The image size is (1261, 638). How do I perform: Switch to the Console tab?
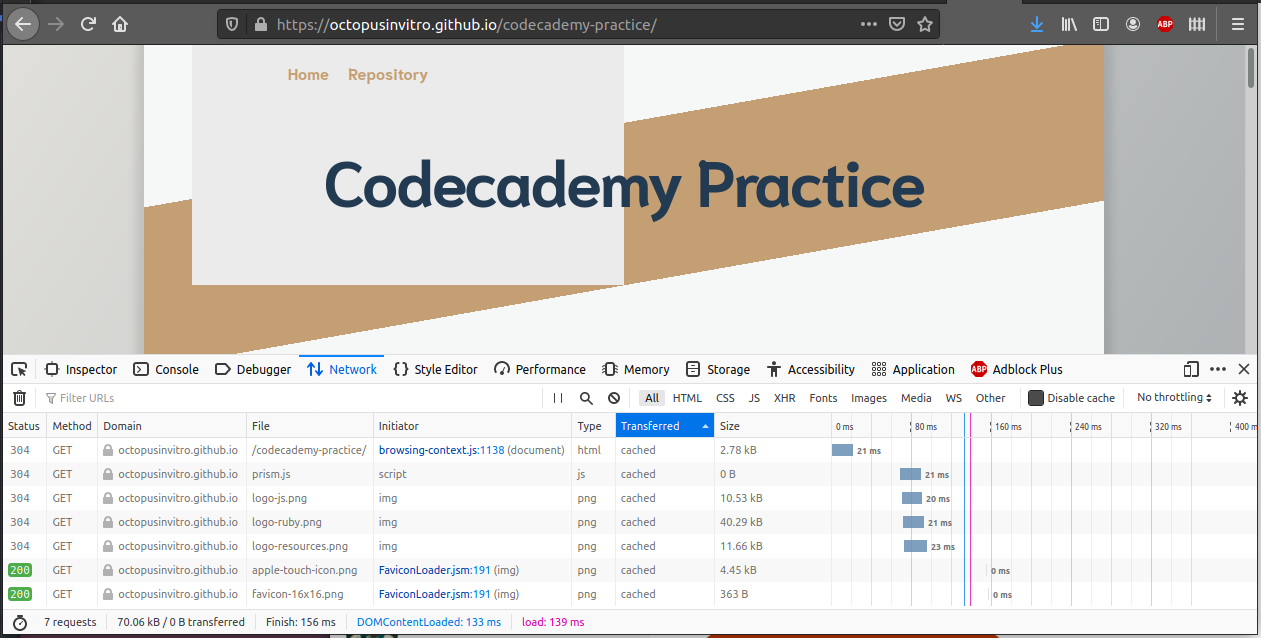coord(166,369)
